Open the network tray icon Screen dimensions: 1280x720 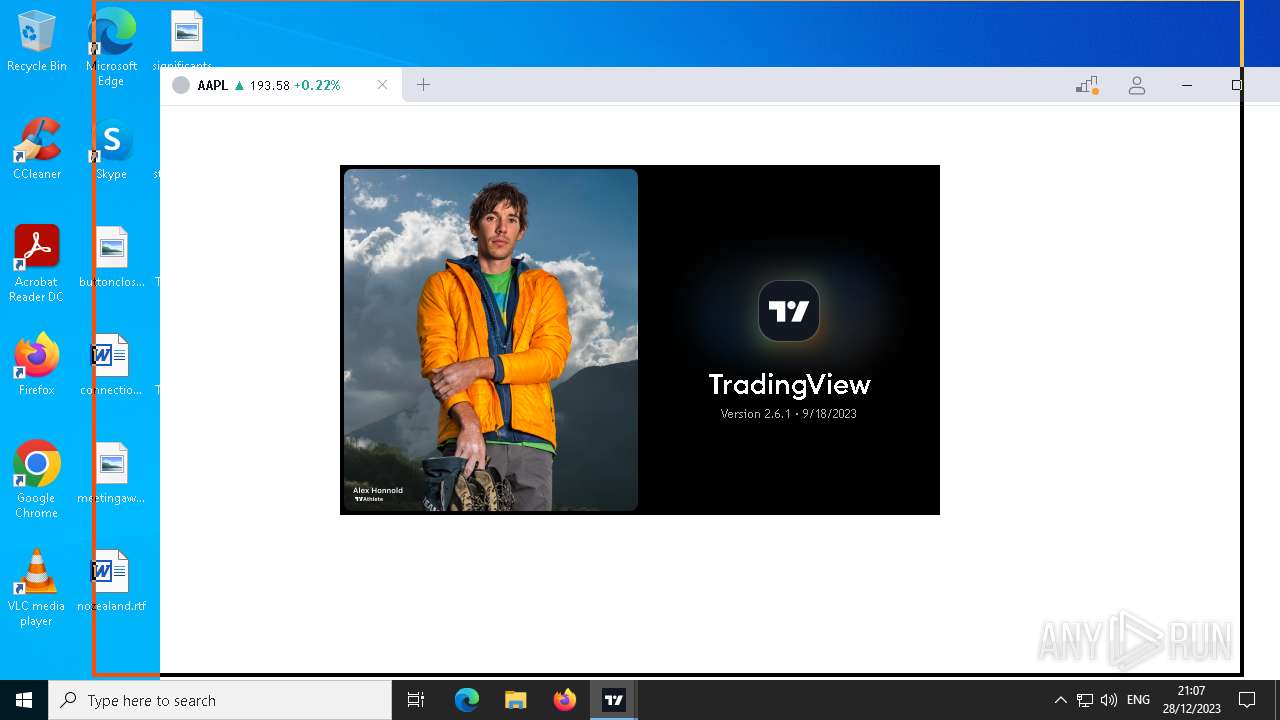click(x=1085, y=700)
